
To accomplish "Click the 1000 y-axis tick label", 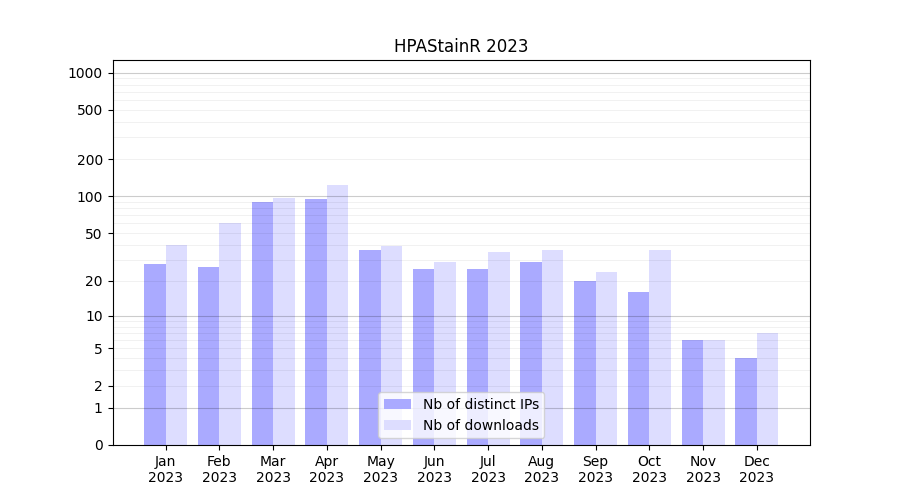I will point(85,73).
